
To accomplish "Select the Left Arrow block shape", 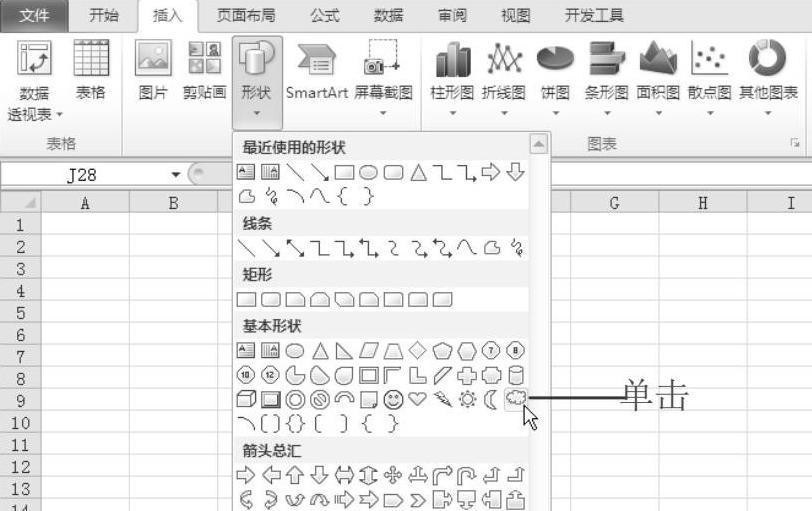I will tap(271, 475).
